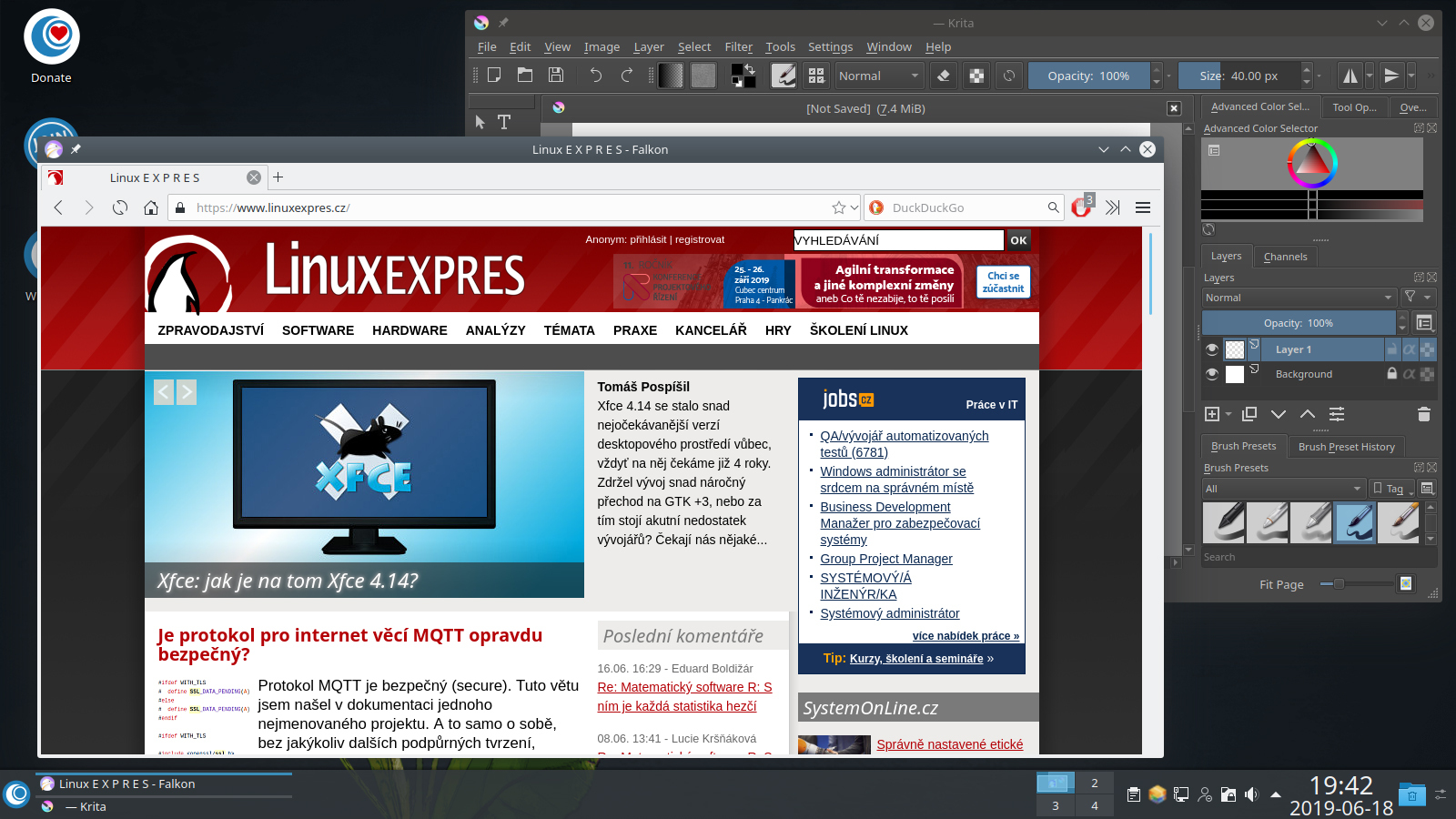
Task: Click the 'Chci se zúčastnit' banner button
Action: point(1003,282)
